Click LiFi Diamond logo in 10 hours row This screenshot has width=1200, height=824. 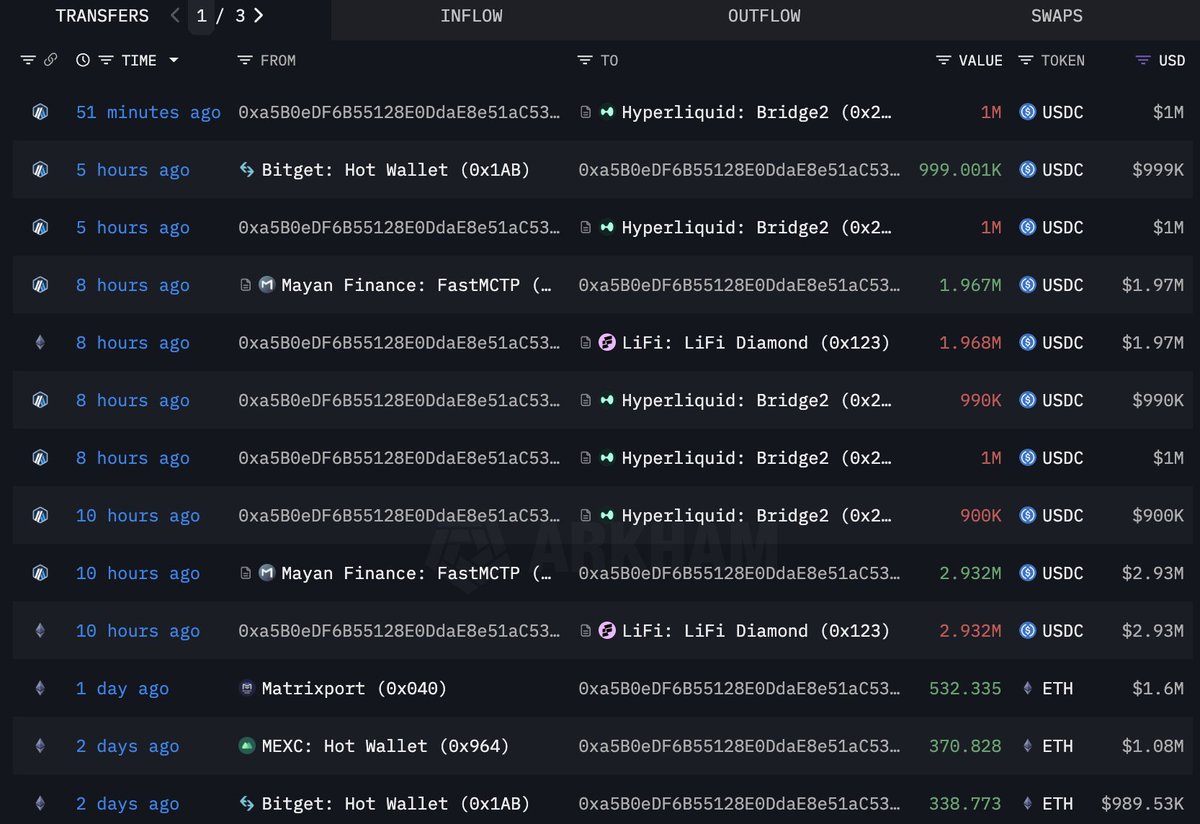click(x=607, y=631)
